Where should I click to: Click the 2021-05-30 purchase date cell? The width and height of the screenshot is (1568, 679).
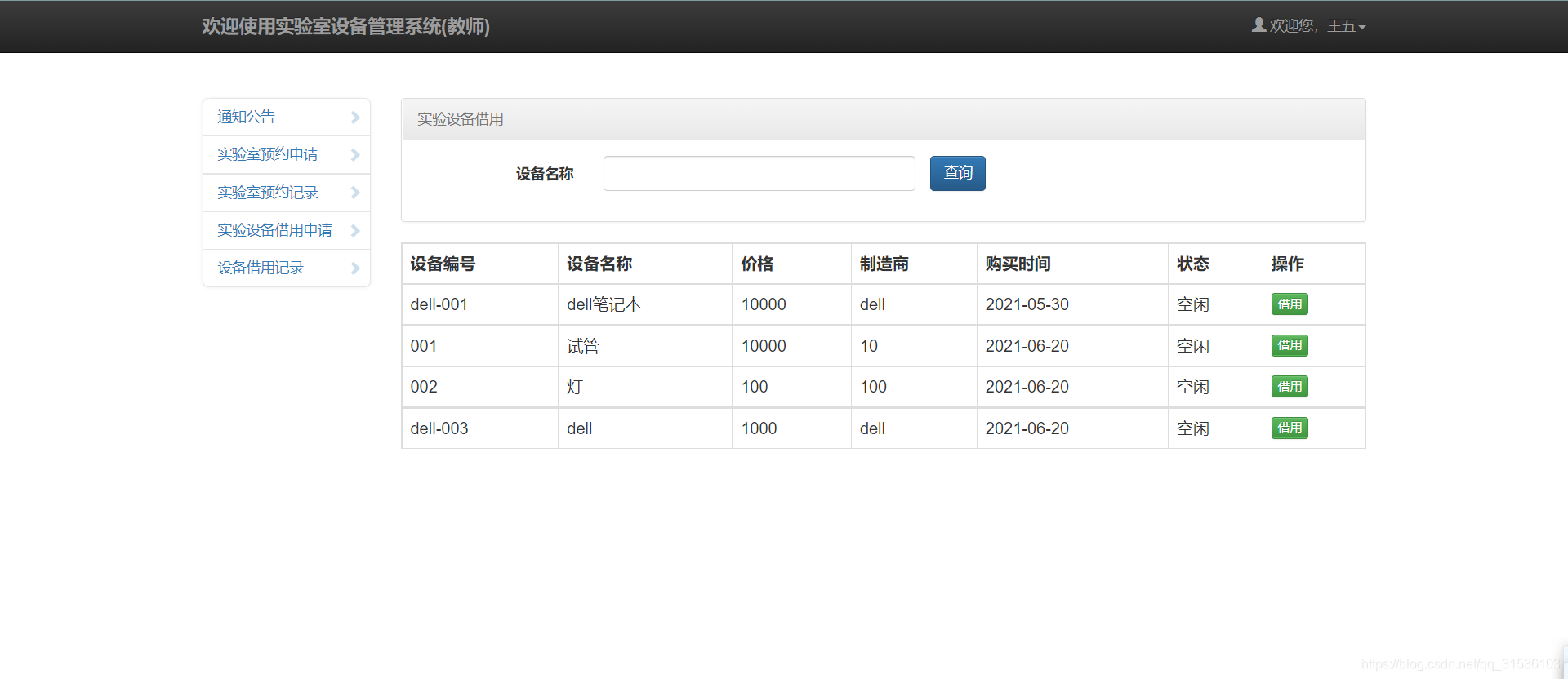coord(1072,304)
